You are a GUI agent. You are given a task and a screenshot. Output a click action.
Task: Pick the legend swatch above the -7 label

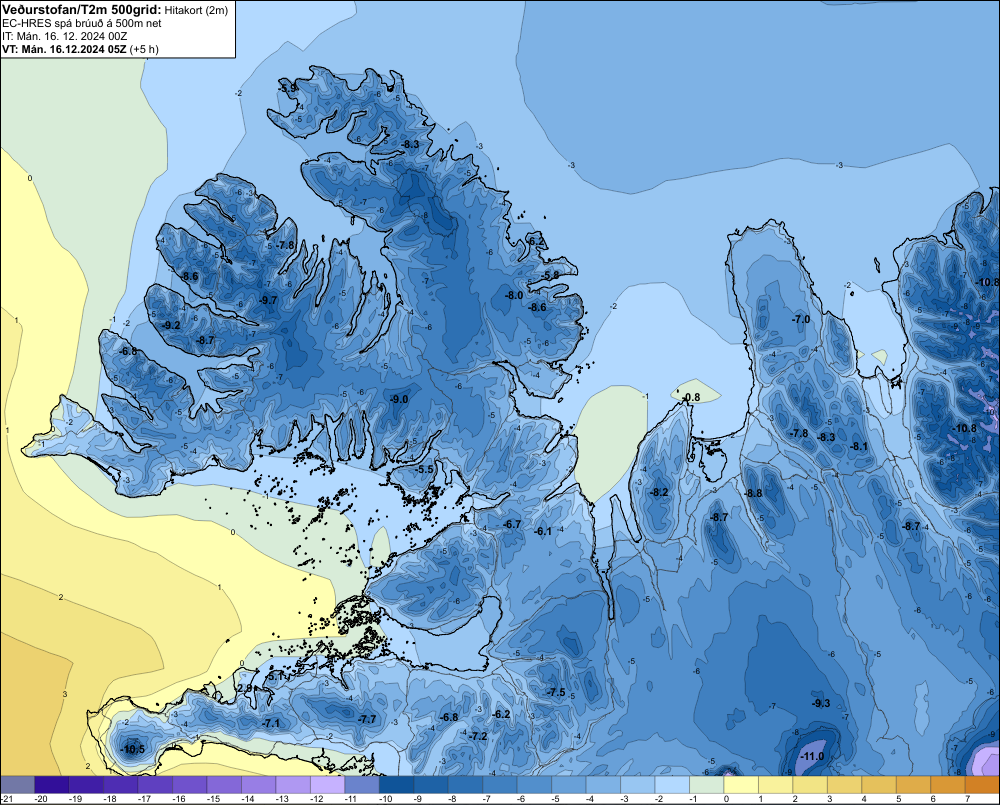point(499,784)
